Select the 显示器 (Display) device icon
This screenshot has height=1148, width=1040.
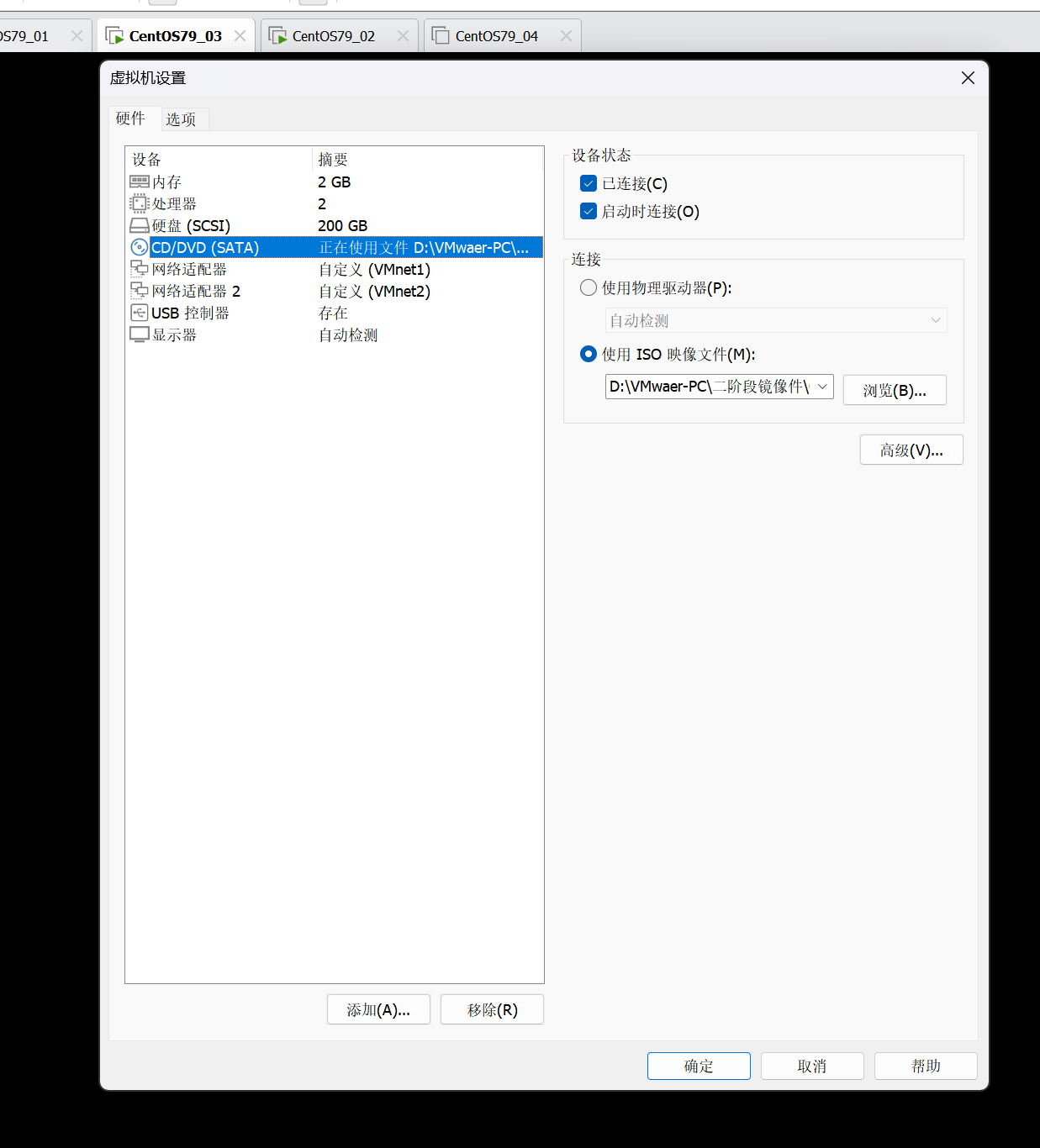[x=140, y=334]
